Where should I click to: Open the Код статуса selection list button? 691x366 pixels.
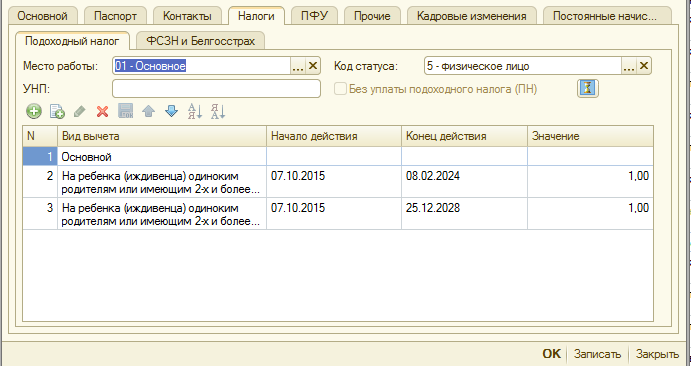(x=629, y=66)
